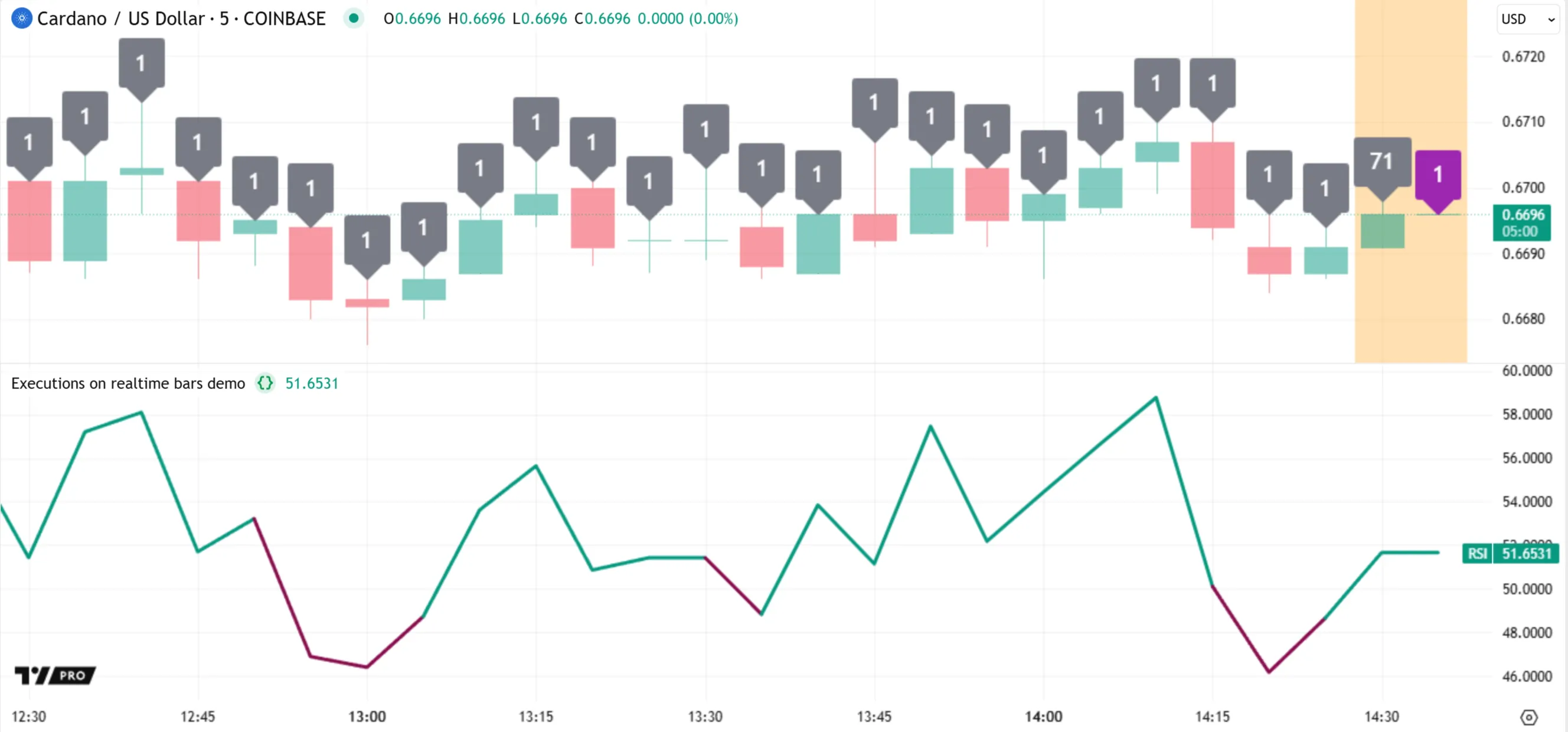Click the 14:00 time axis label
Image resolution: width=1568 pixels, height=732 pixels.
click(x=1043, y=716)
